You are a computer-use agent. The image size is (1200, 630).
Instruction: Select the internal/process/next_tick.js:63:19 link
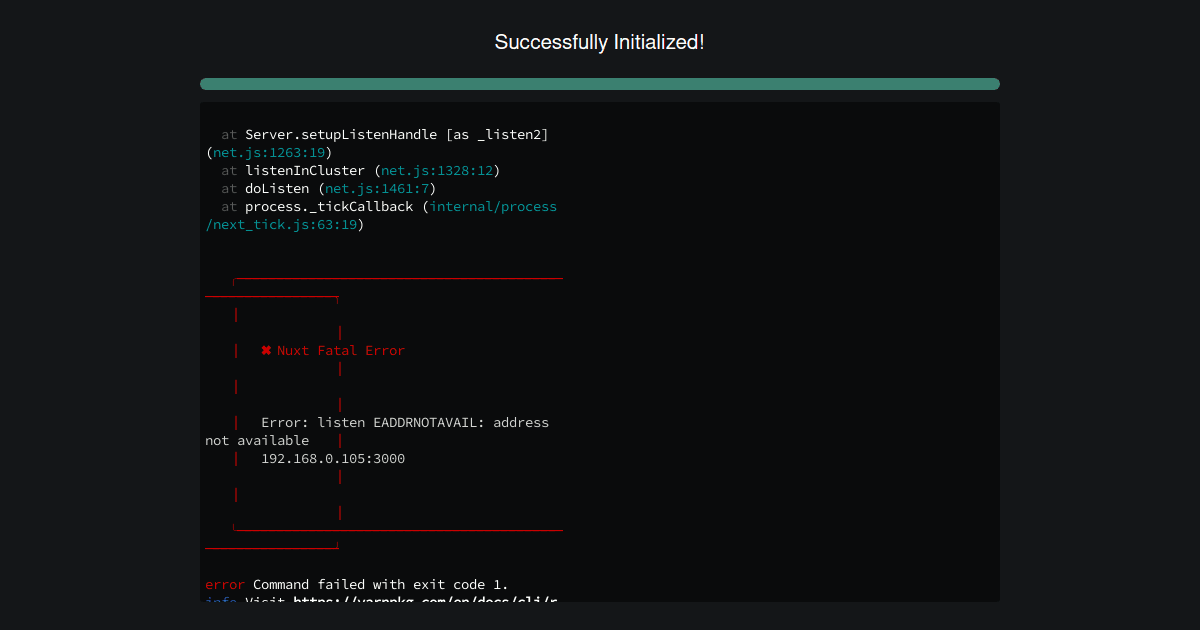click(x=493, y=206)
